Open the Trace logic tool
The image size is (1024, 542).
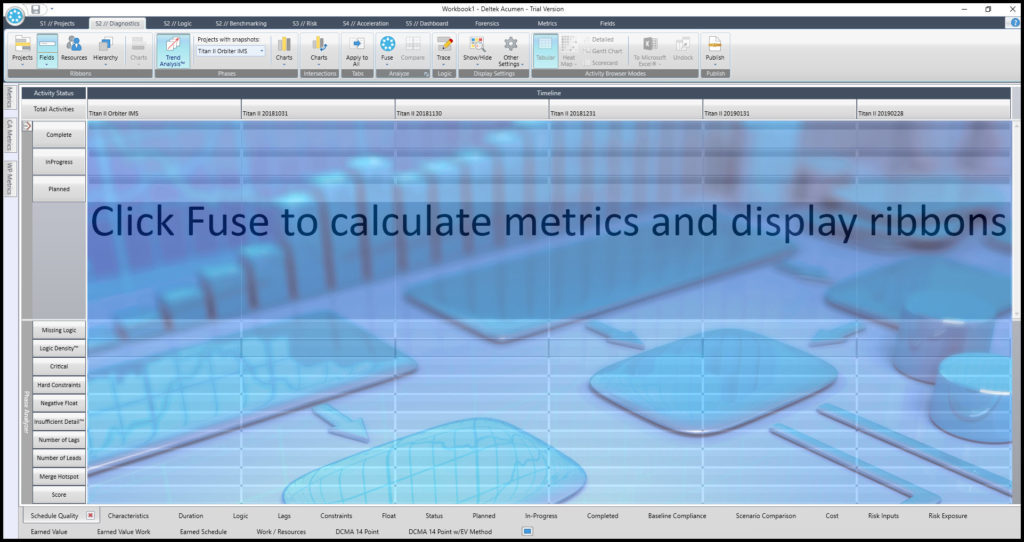pos(444,47)
